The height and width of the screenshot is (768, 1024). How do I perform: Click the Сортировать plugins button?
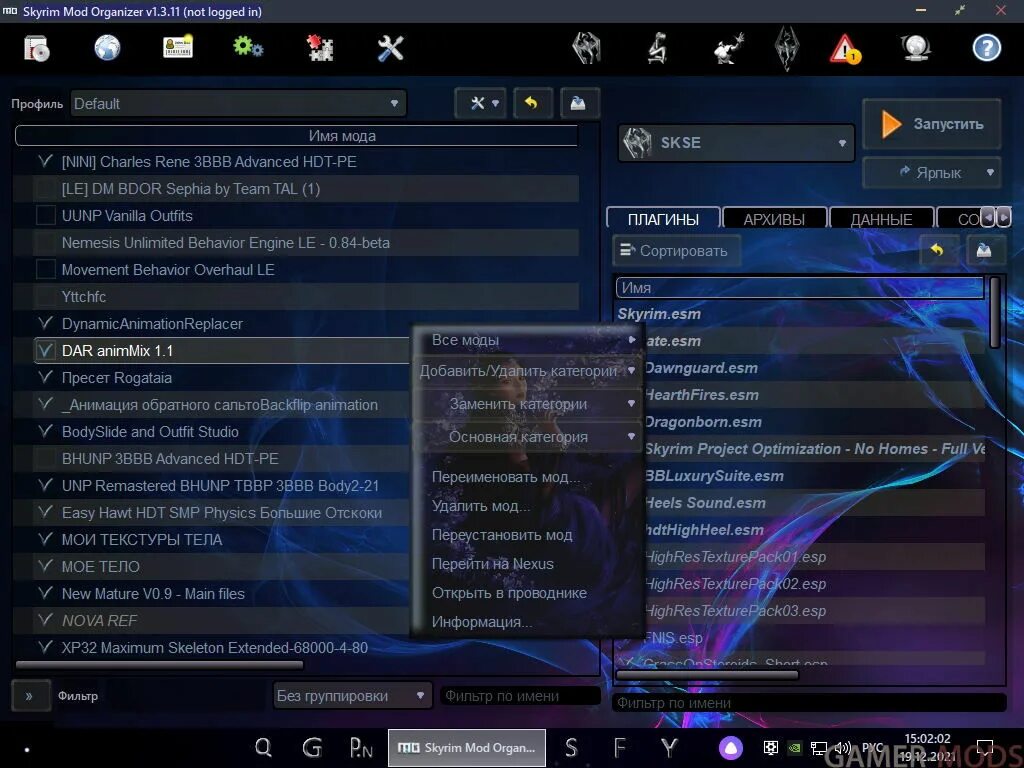click(x=677, y=250)
